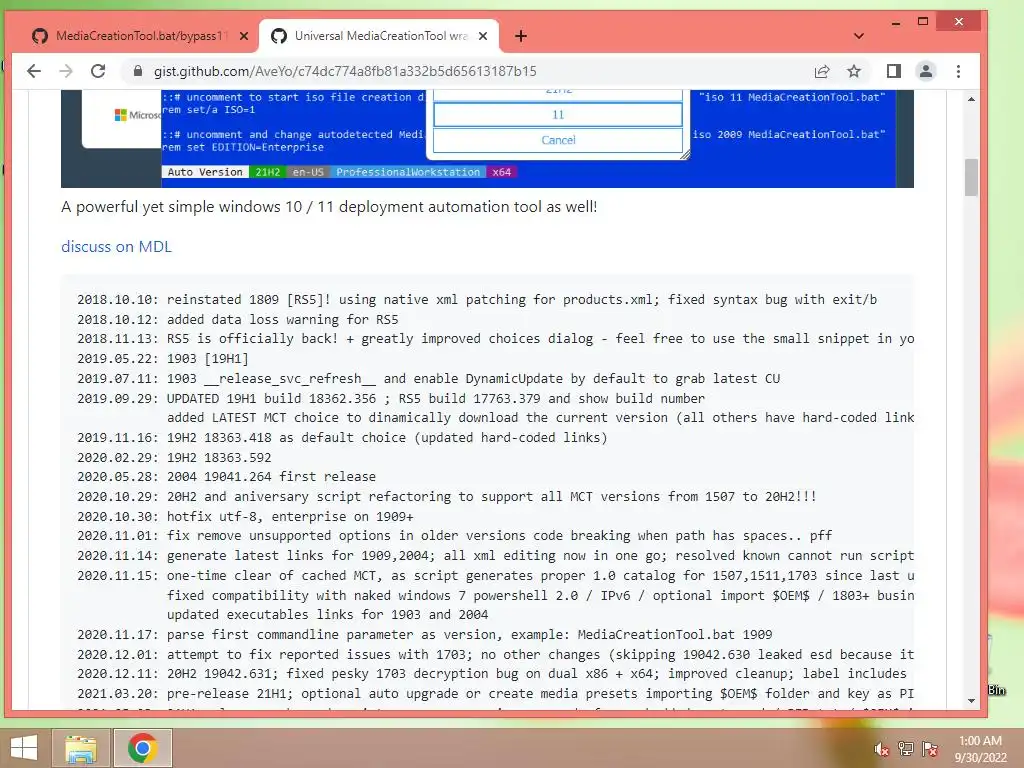
Task: Click the vertical scrollbar thumb
Action: (971, 177)
